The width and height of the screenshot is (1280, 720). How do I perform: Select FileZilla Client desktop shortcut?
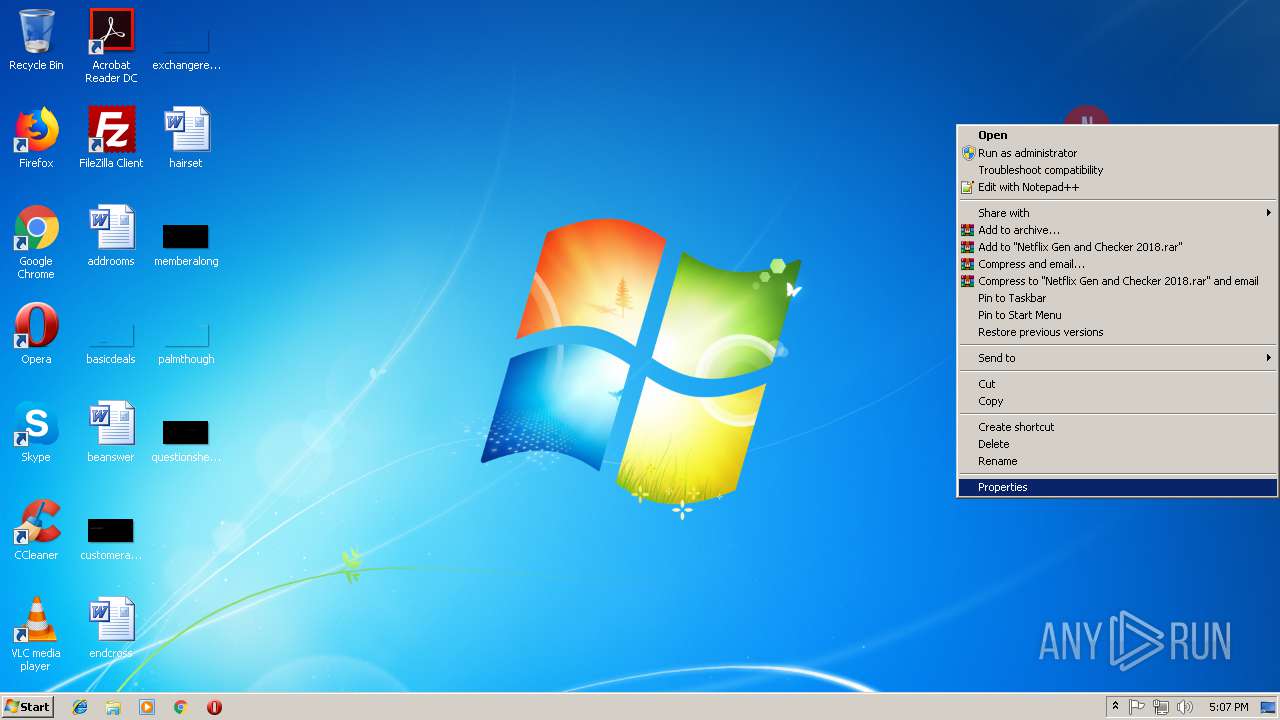(x=111, y=138)
